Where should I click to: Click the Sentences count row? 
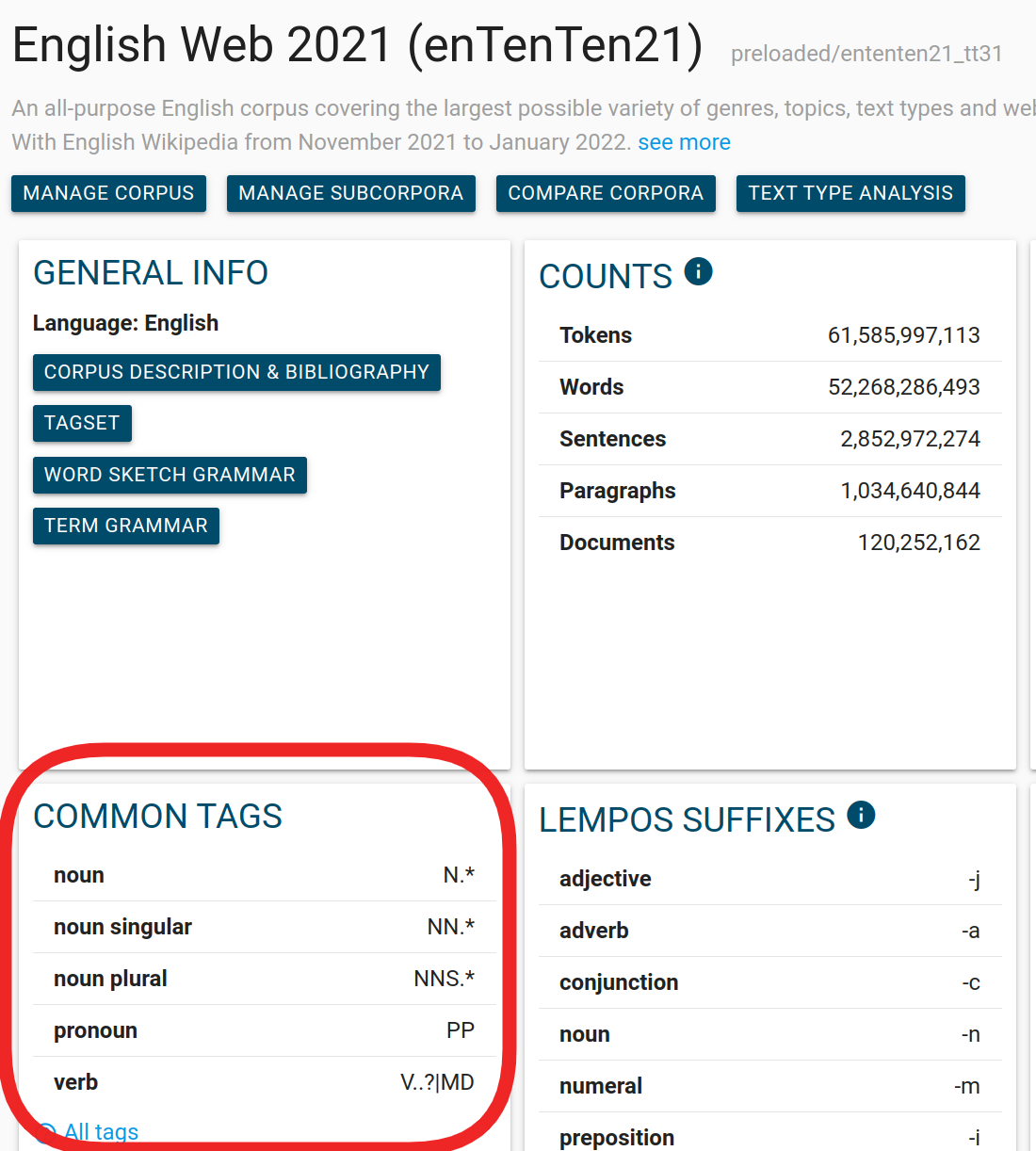pos(769,439)
